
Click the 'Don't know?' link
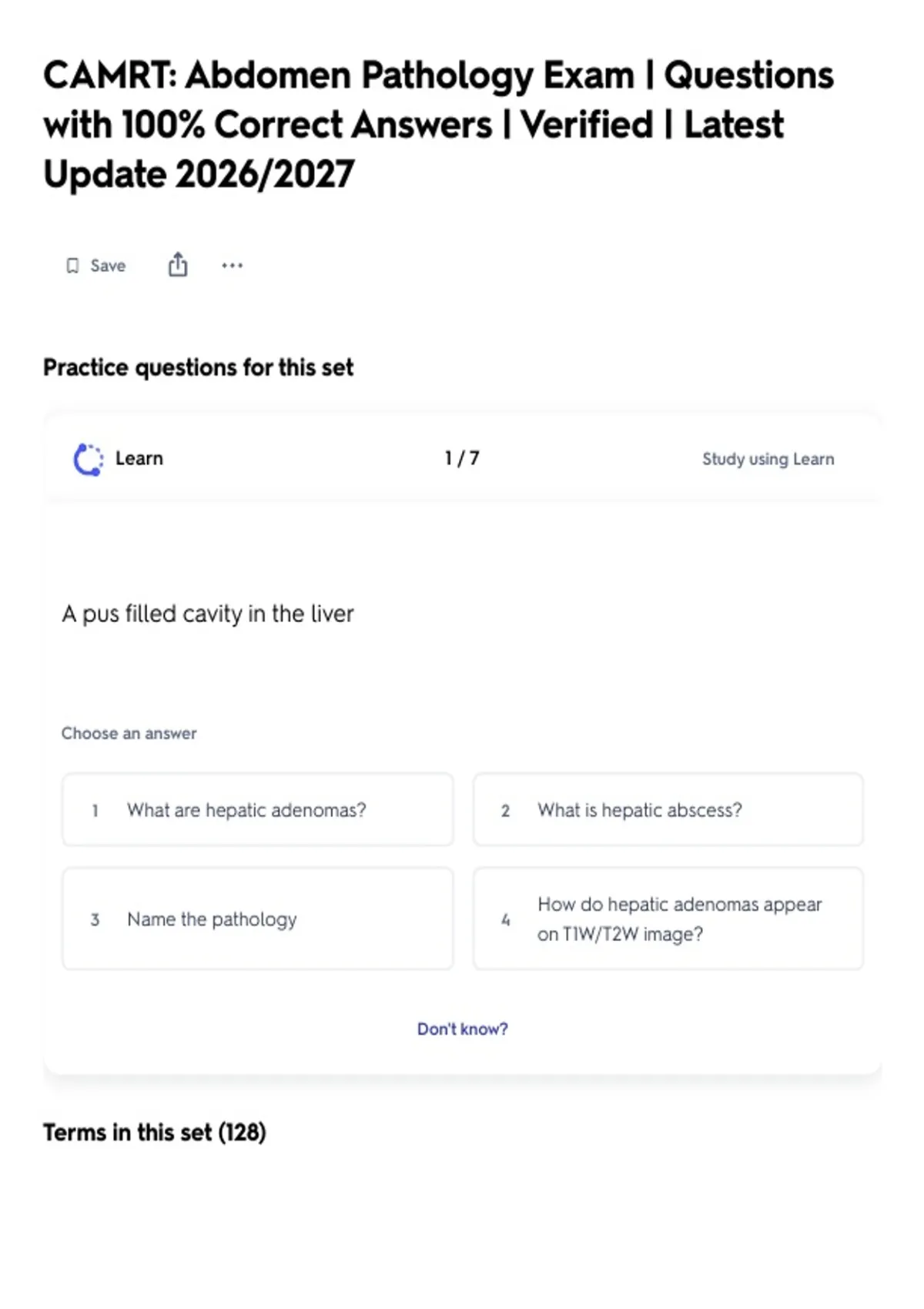tap(463, 1029)
